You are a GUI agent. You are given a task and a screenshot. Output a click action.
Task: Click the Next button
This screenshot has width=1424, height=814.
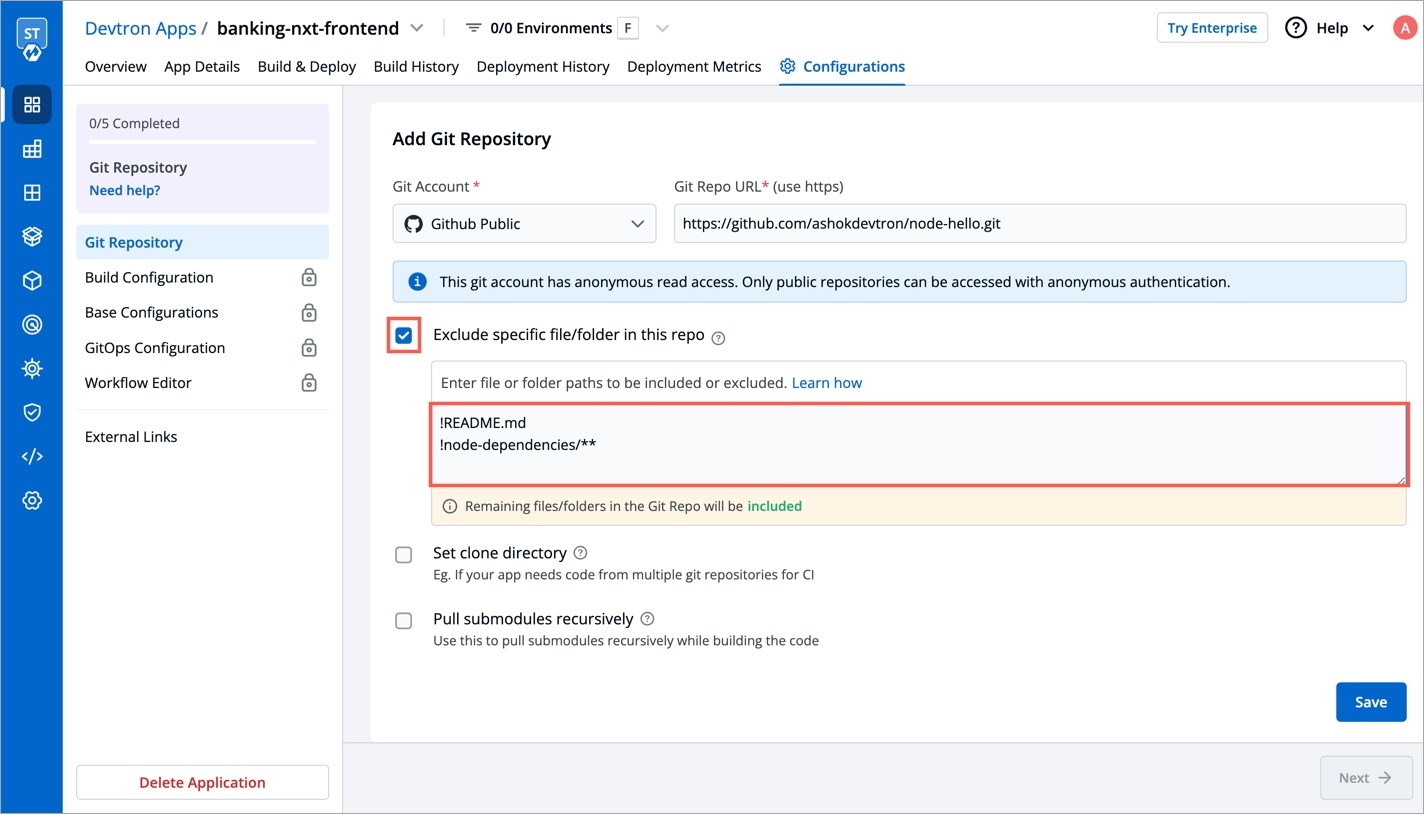[1366, 777]
